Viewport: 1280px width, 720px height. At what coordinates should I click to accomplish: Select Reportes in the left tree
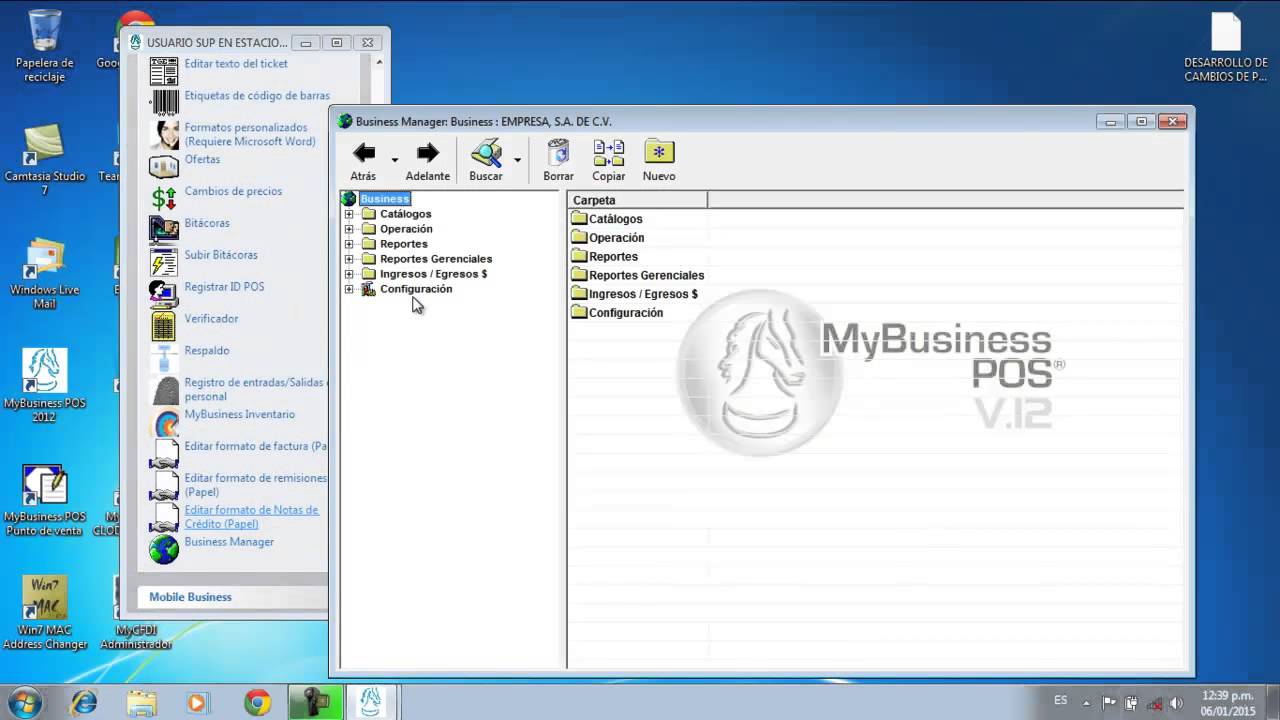[404, 244]
